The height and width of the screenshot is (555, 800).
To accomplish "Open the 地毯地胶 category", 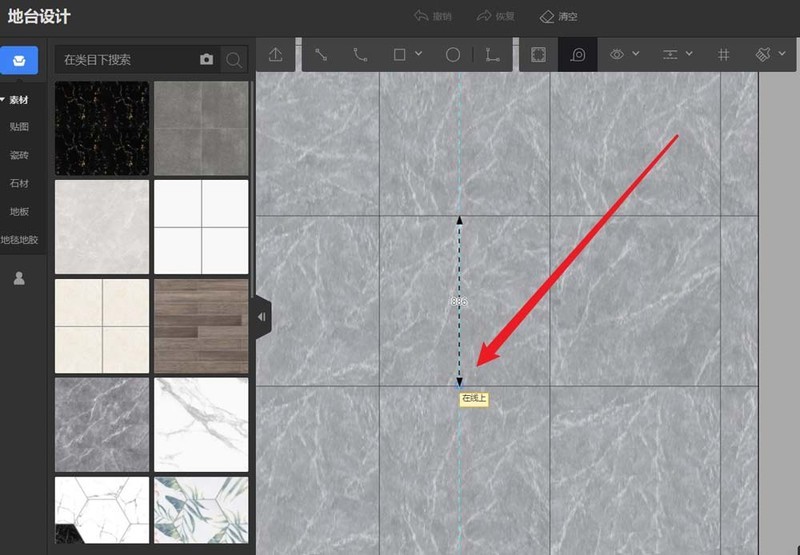I will [19, 240].
